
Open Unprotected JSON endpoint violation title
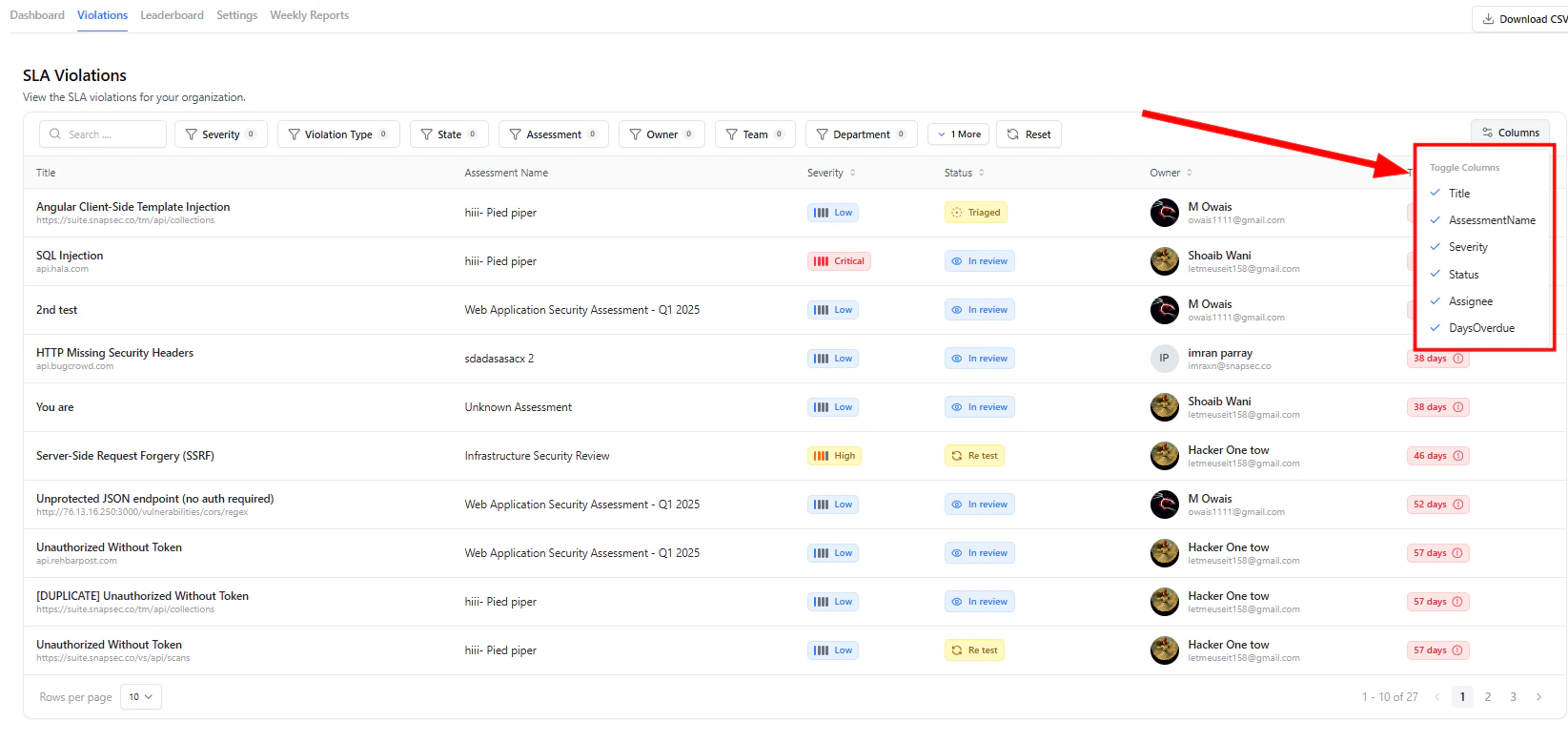click(x=154, y=499)
